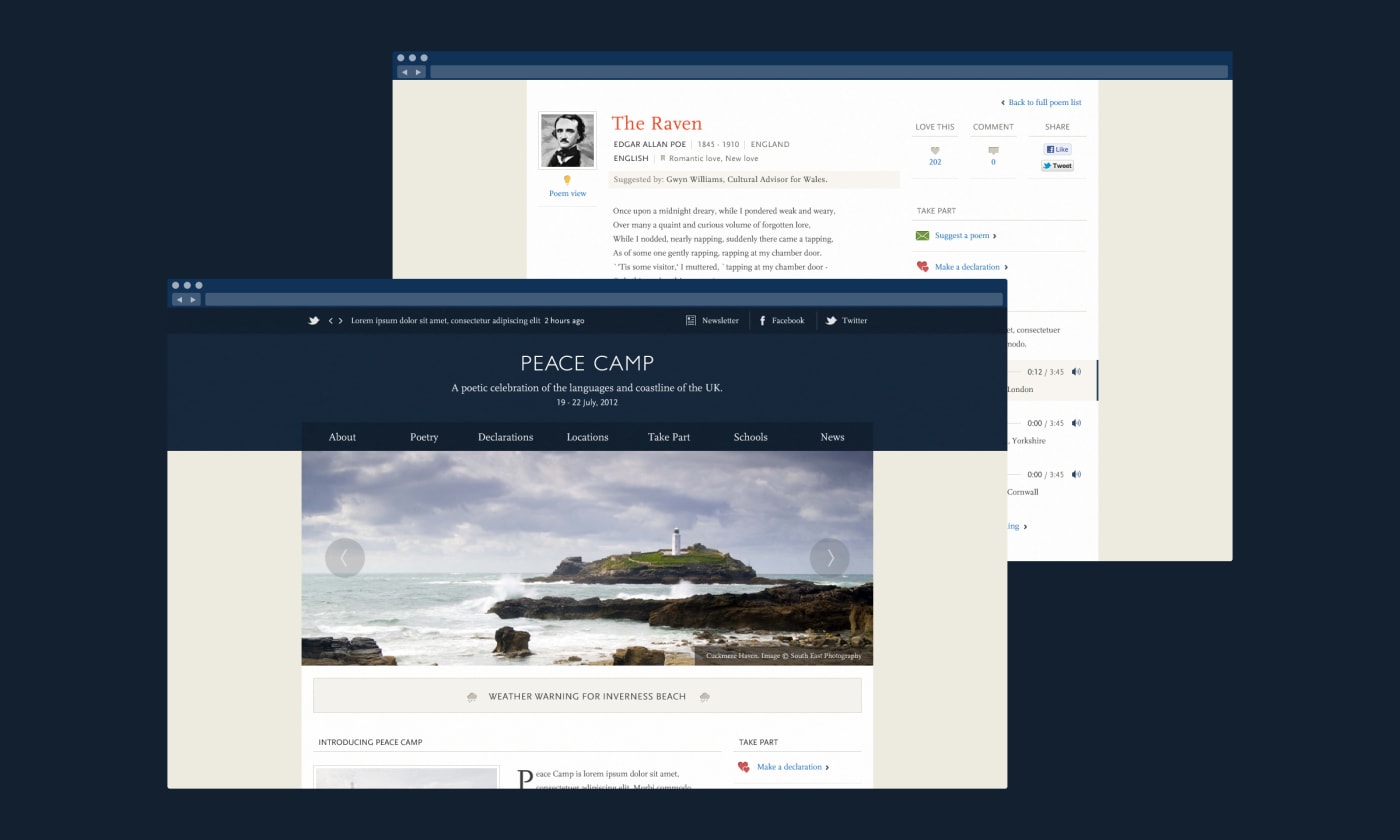Click the speech bubble icon under Comment
This screenshot has width=1400, height=840.
tap(993, 150)
